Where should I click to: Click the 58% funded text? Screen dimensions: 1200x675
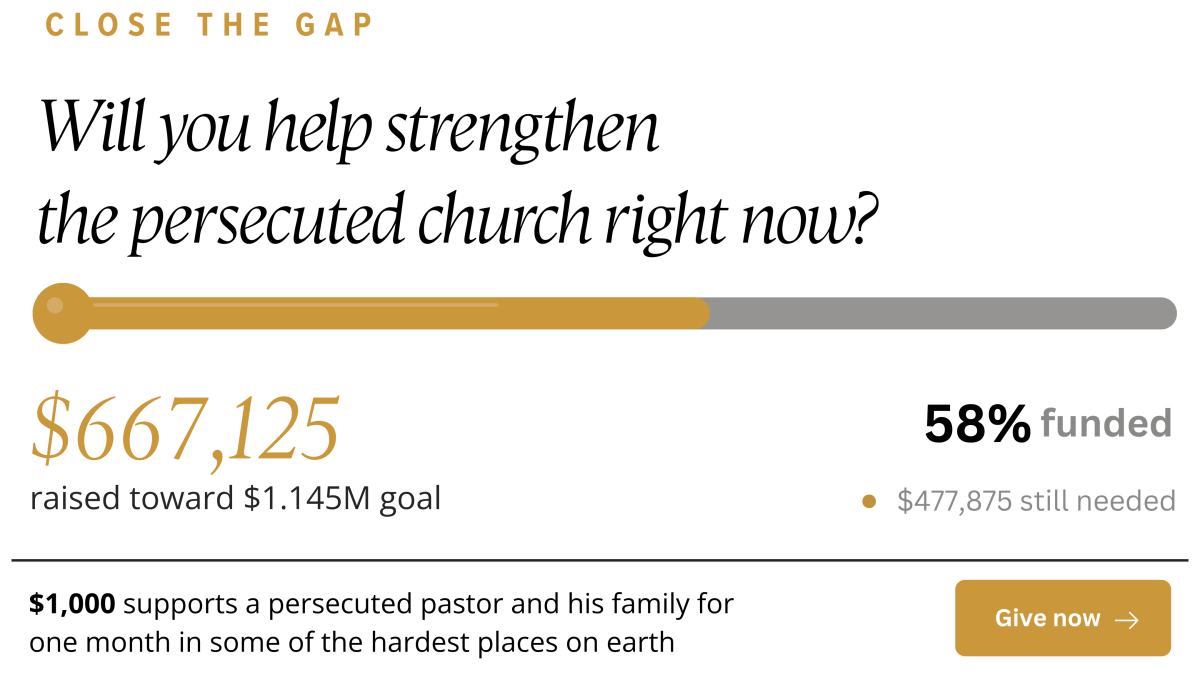pyautogui.click(x=1047, y=424)
